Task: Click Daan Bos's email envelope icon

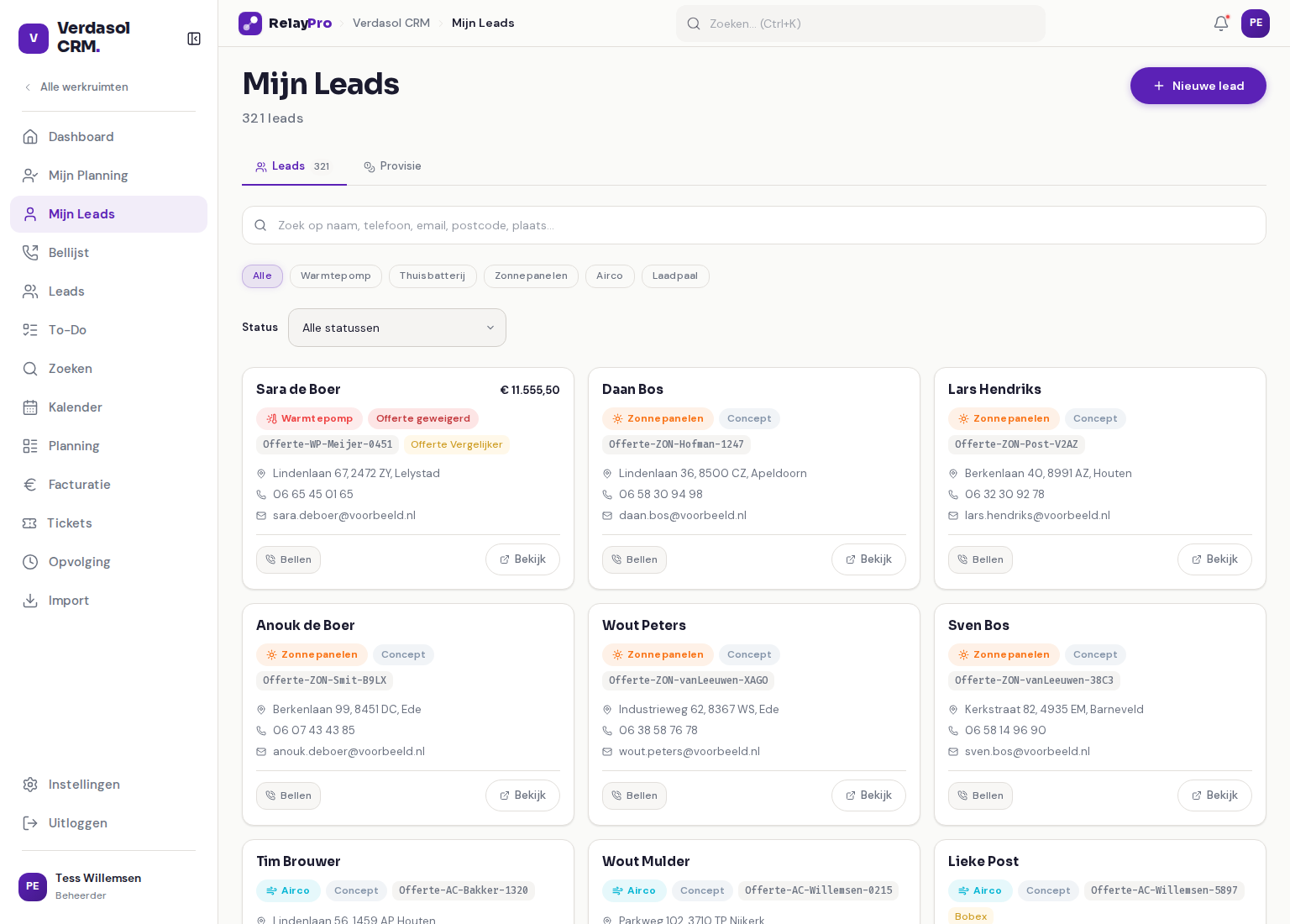Action: (x=607, y=516)
